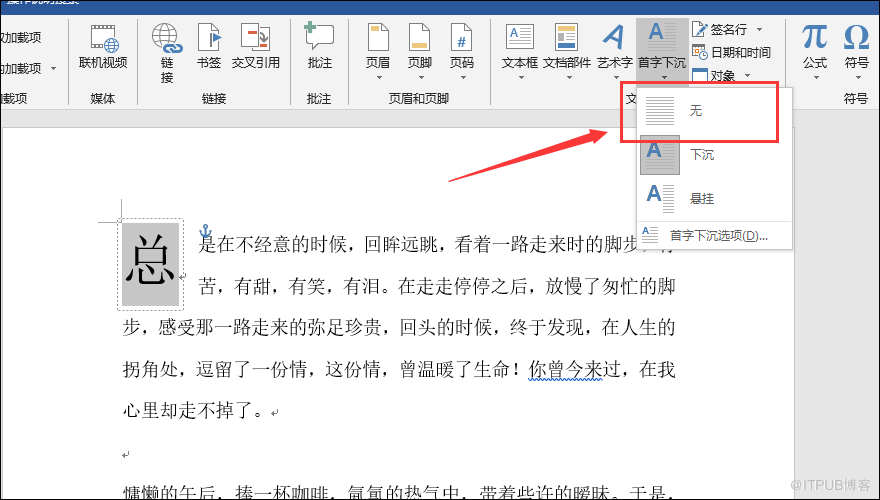Open 首字下沉选项 (Drop Cap Options) dialog

717,236
